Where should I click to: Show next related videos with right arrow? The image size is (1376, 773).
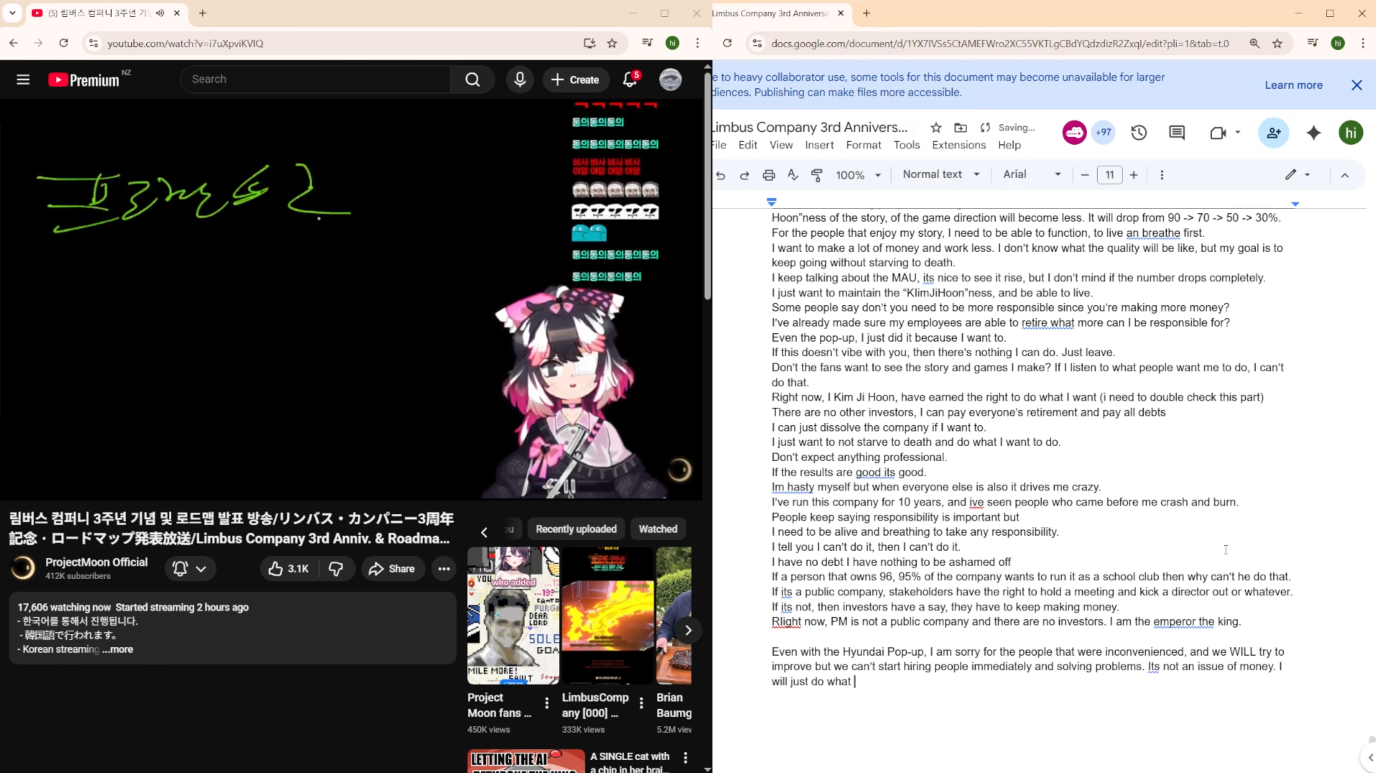point(688,630)
